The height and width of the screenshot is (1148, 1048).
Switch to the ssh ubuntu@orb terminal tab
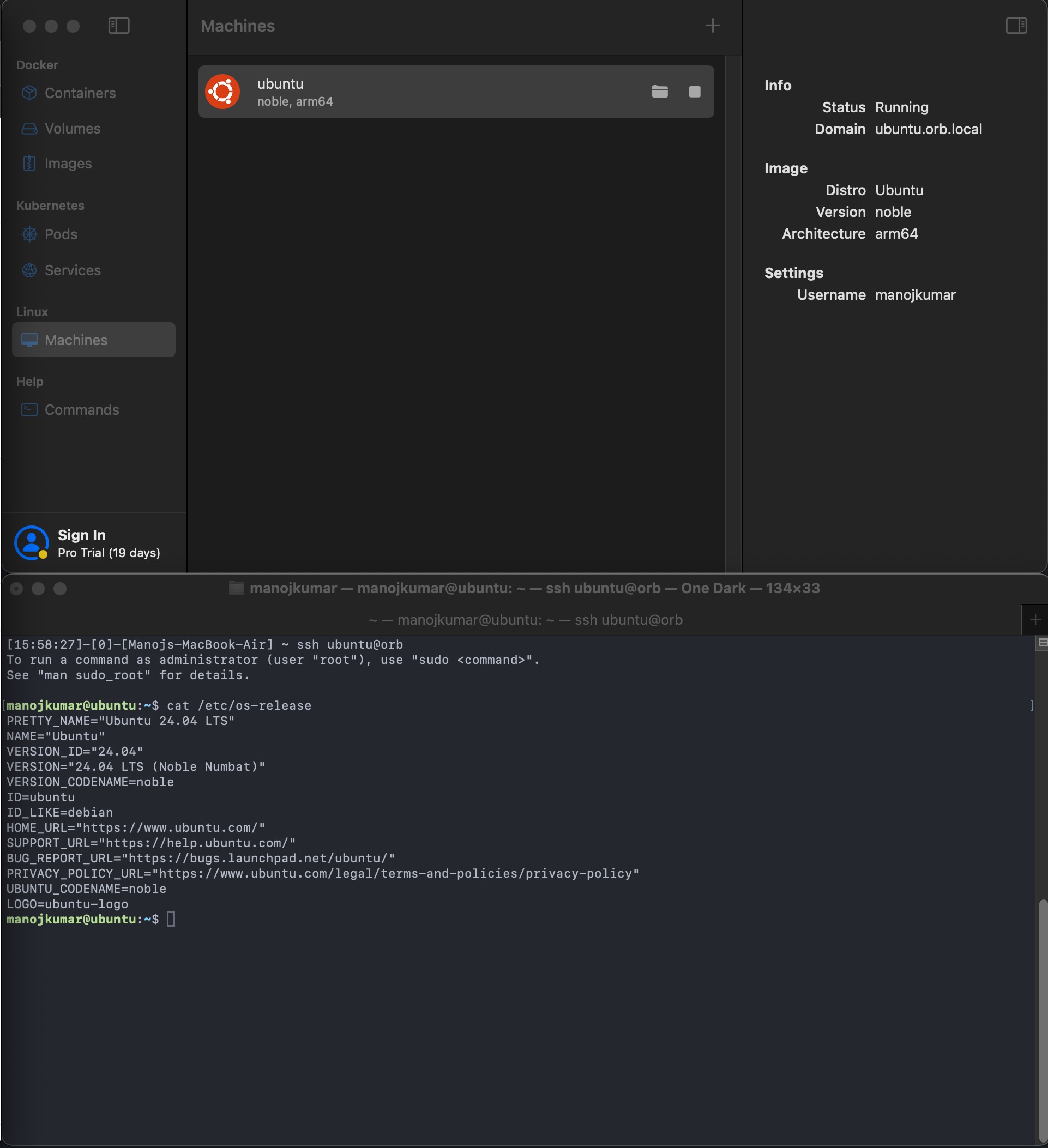(524, 620)
